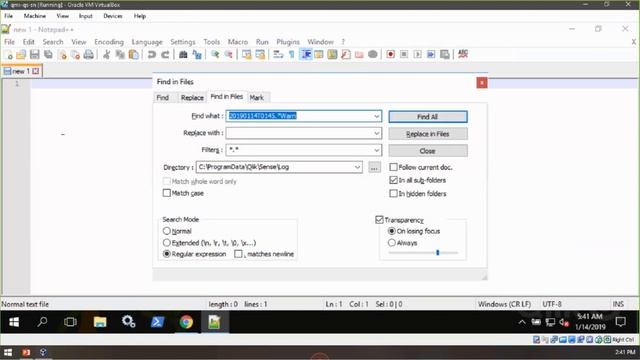Expand the Directory dropdown list

pyautogui.click(x=357, y=167)
